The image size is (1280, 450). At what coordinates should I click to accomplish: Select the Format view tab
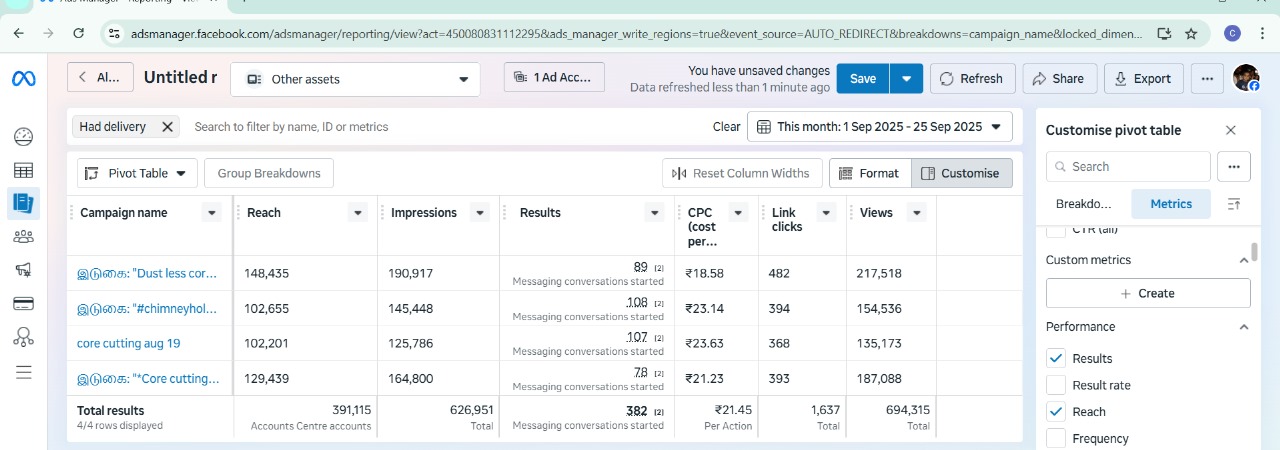coord(869,173)
